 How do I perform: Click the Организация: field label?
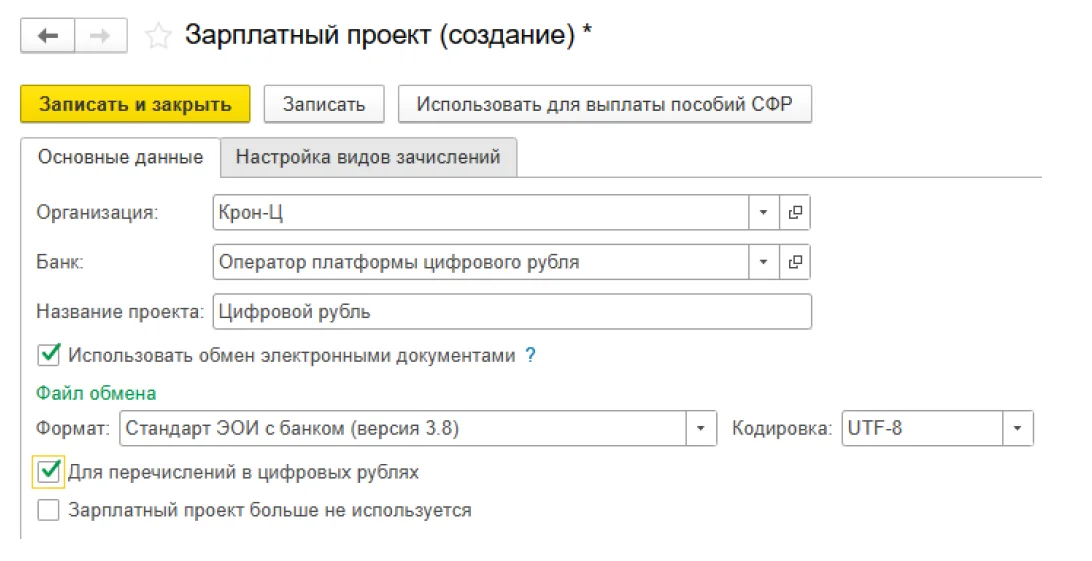pos(98,213)
